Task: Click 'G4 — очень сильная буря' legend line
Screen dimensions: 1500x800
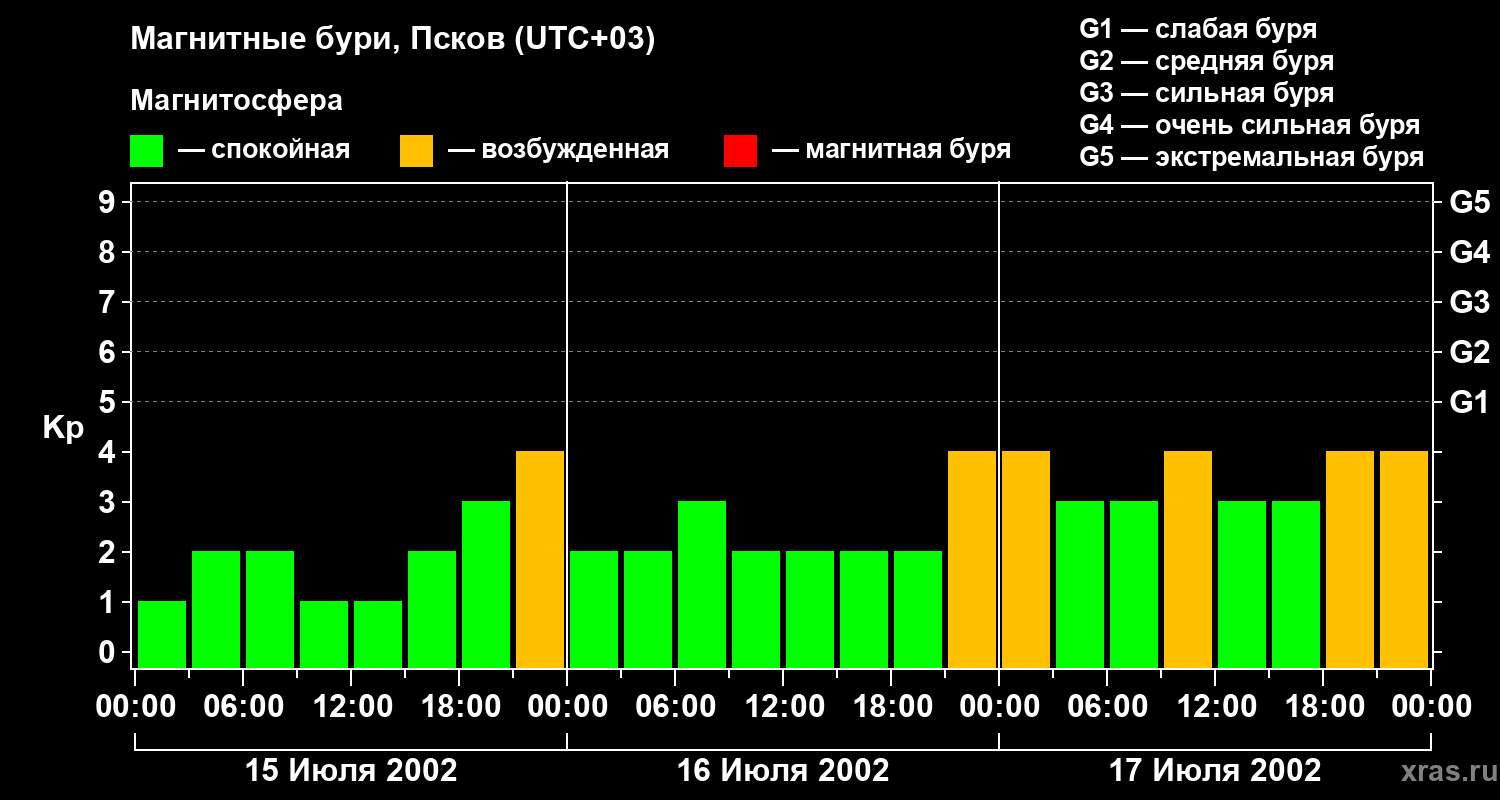Action: (1249, 125)
